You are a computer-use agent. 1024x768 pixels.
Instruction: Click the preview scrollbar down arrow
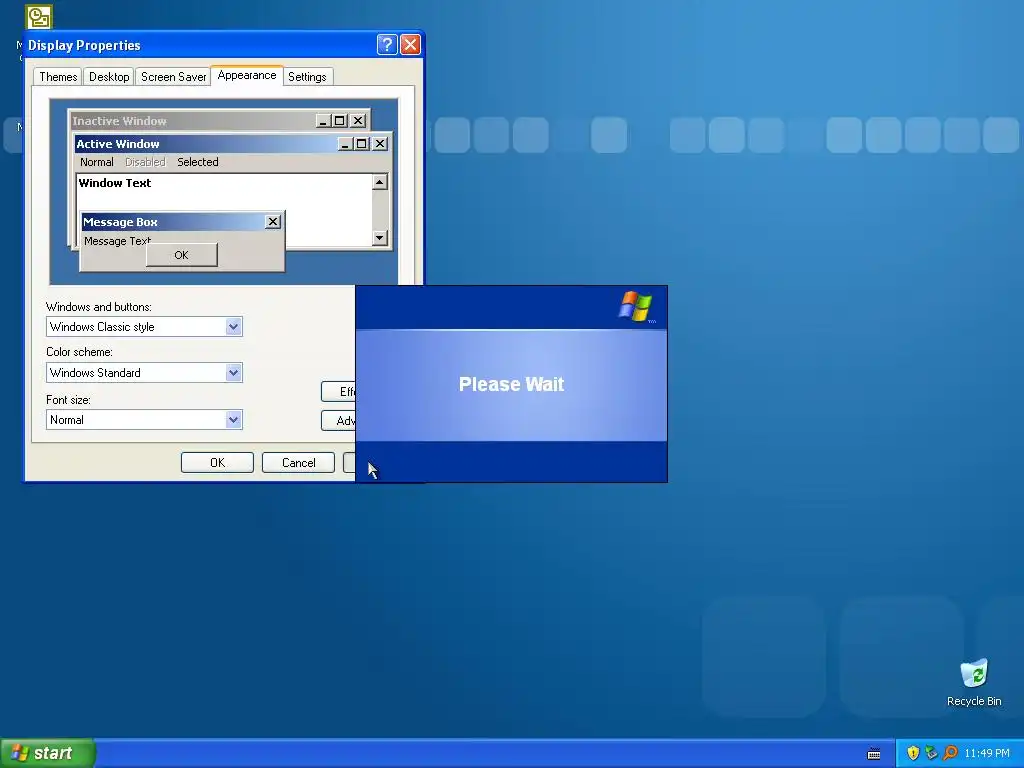pyautogui.click(x=380, y=238)
